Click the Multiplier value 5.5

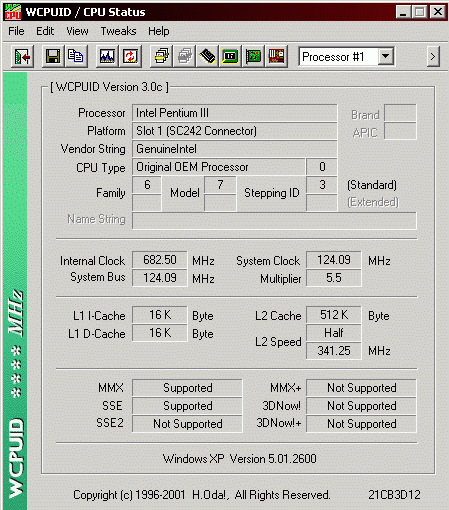(x=334, y=278)
